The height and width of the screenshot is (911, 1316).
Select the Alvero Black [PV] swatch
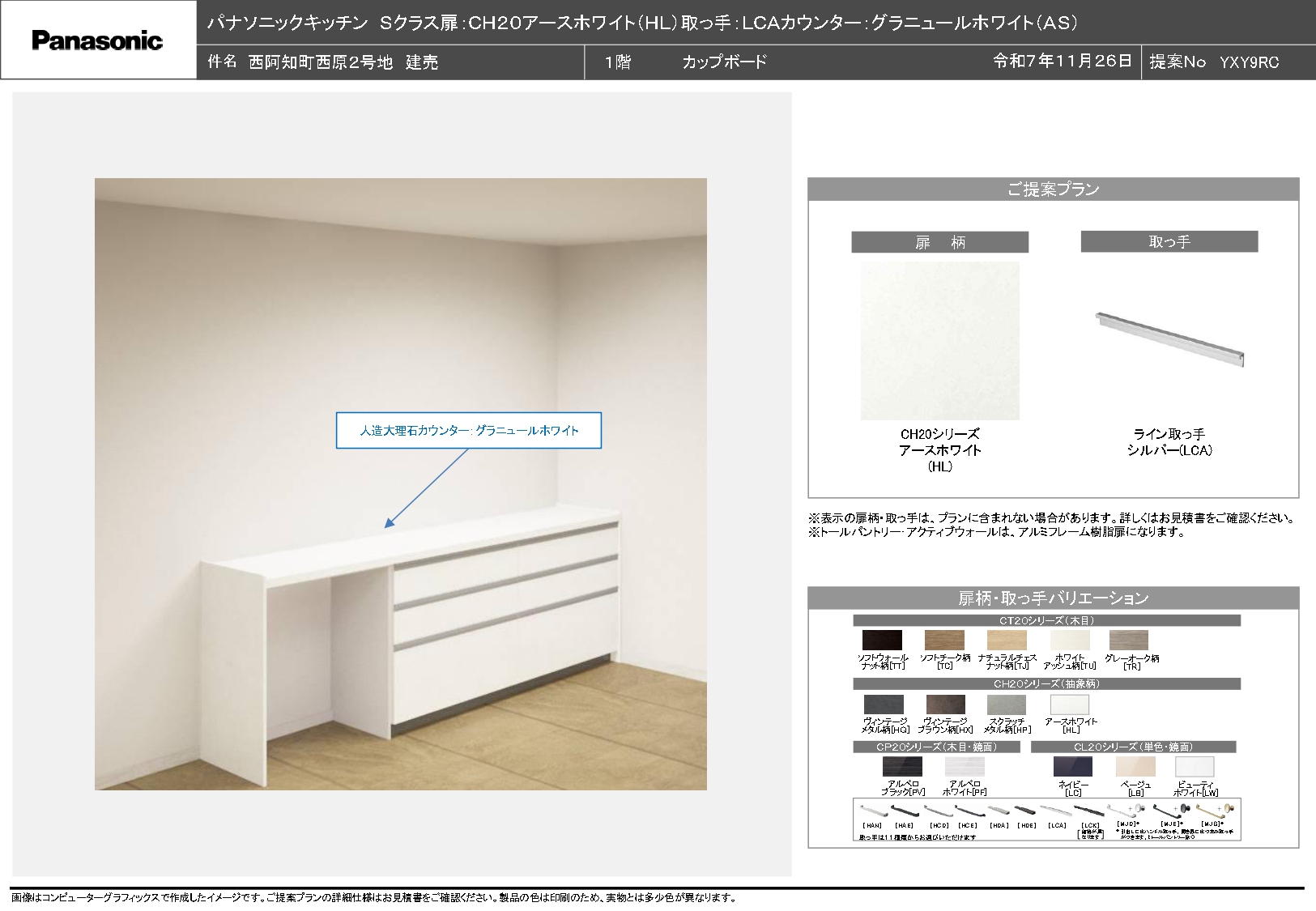click(902, 766)
